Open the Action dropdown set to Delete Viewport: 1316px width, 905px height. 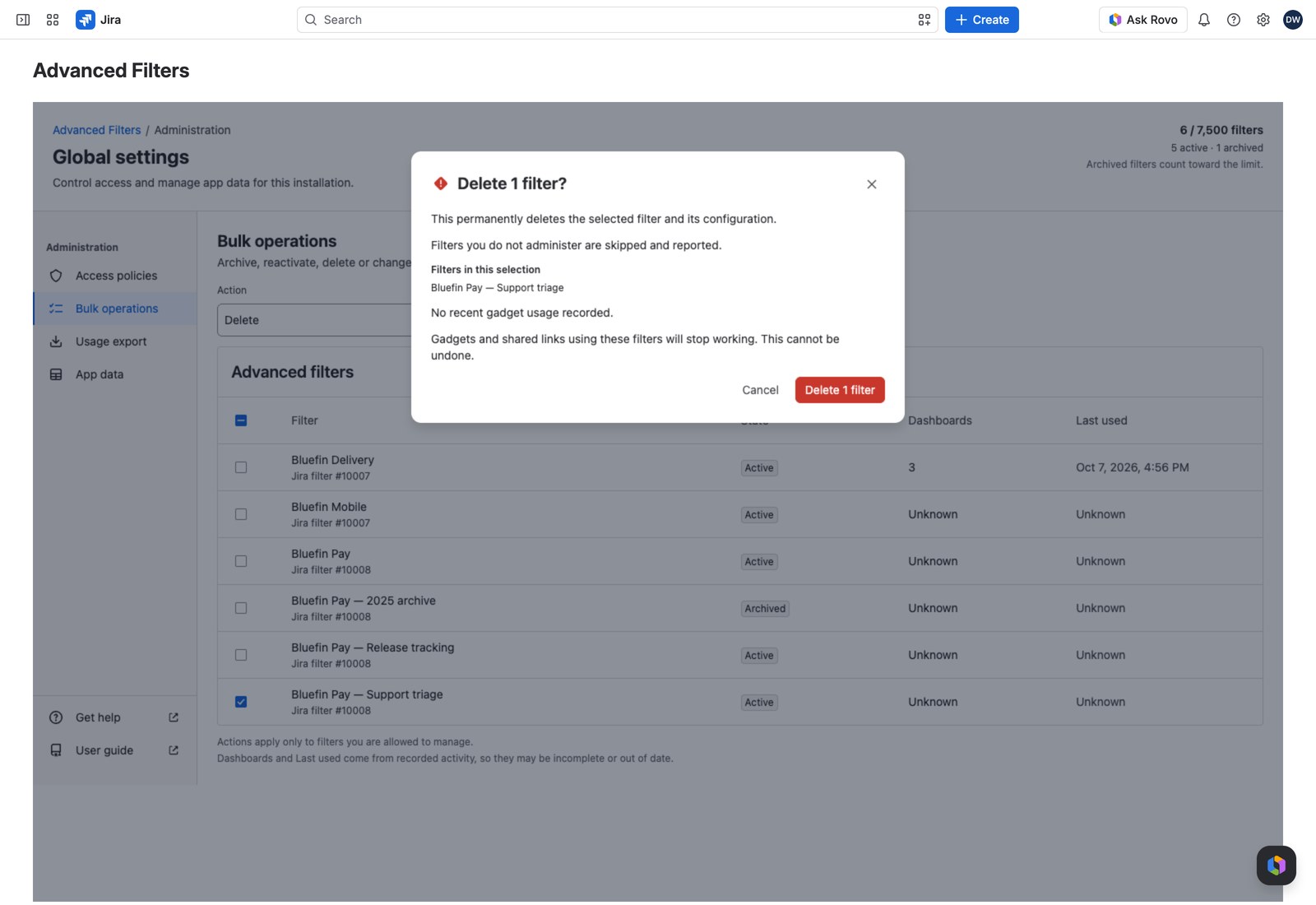315,320
